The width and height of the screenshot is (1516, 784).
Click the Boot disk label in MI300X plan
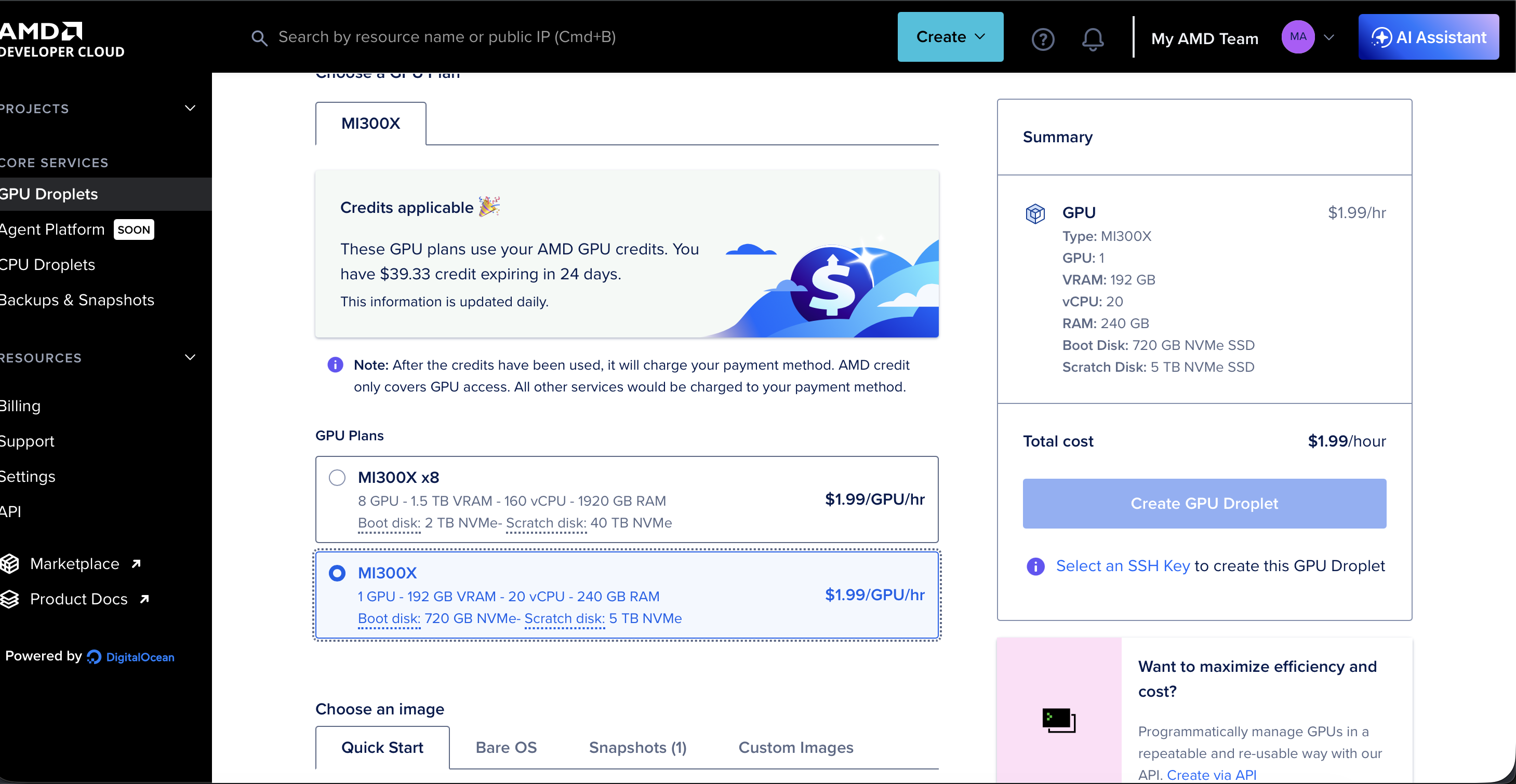point(389,618)
